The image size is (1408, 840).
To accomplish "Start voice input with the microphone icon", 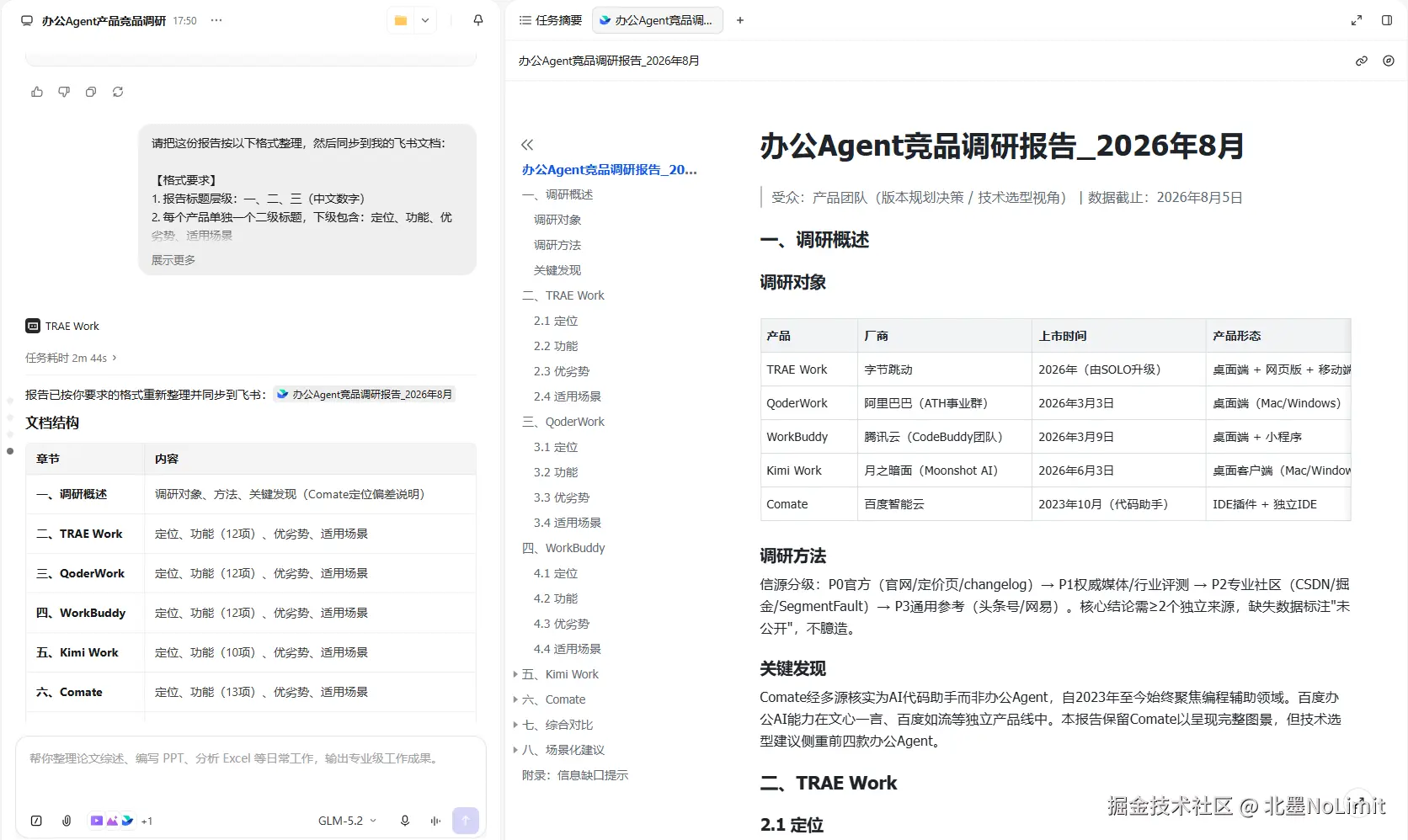I will (405, 821).
